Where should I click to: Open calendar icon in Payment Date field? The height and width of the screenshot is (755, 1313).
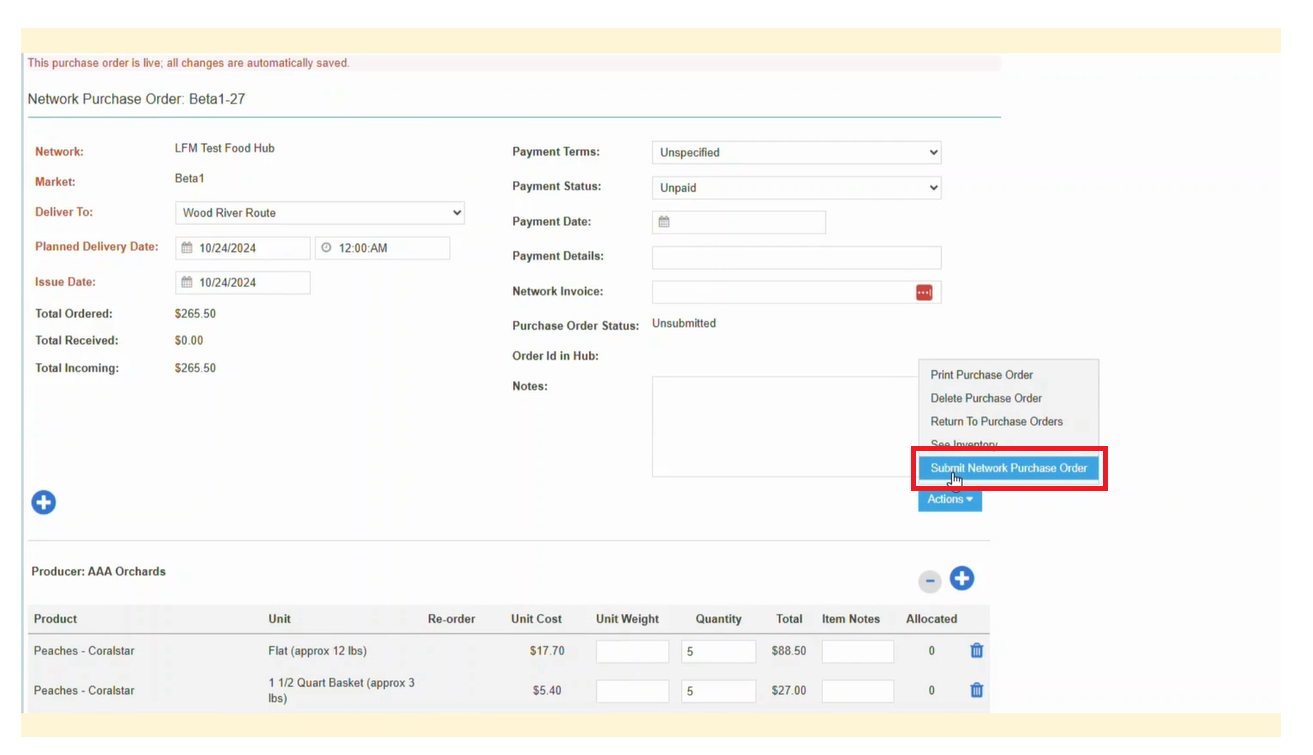[664, 222]
